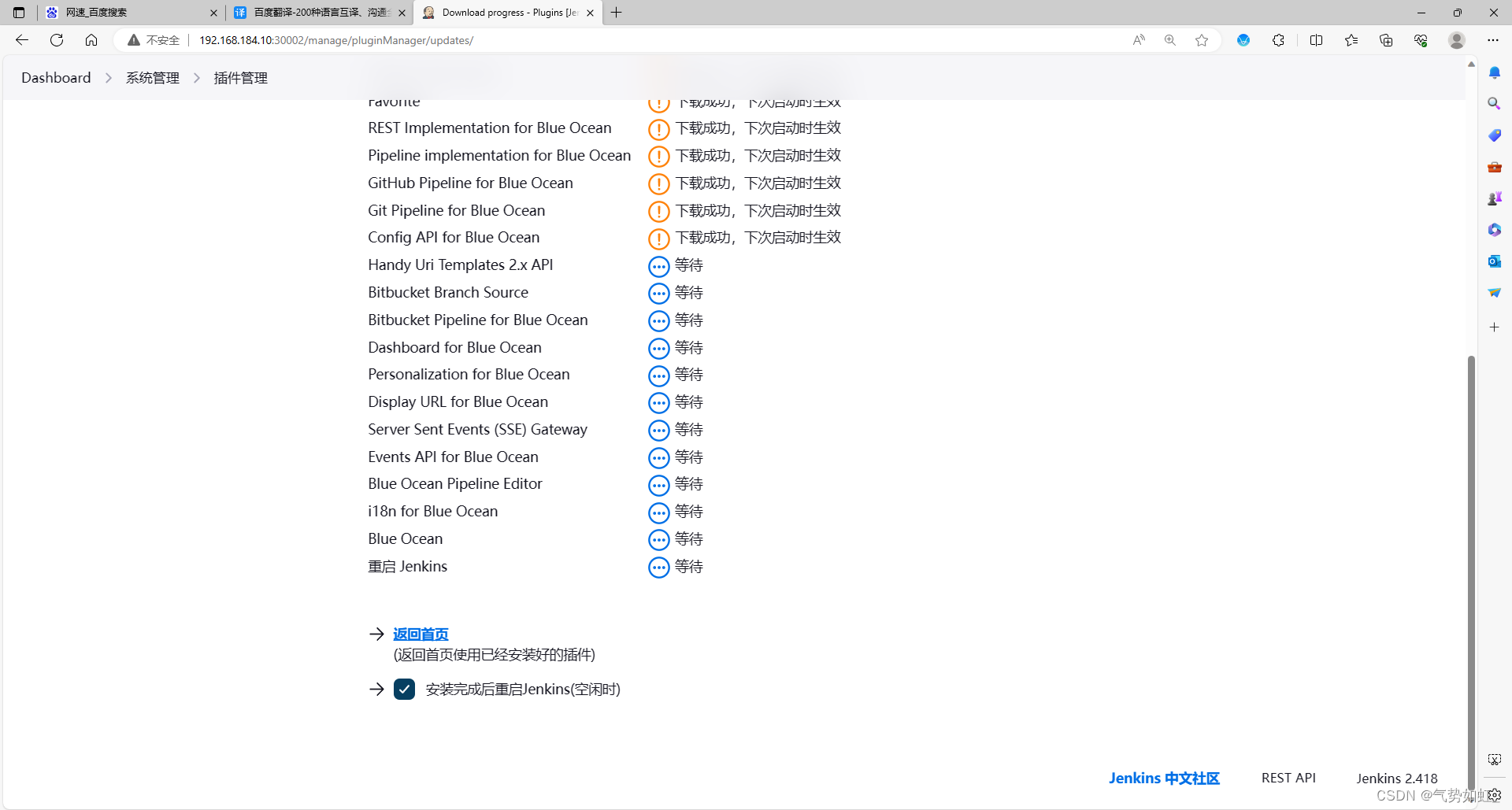Click the Bitbucket Branch Source entry
Image resolution: width=1512 pixels, height=810 pixels.
(448, 292)
